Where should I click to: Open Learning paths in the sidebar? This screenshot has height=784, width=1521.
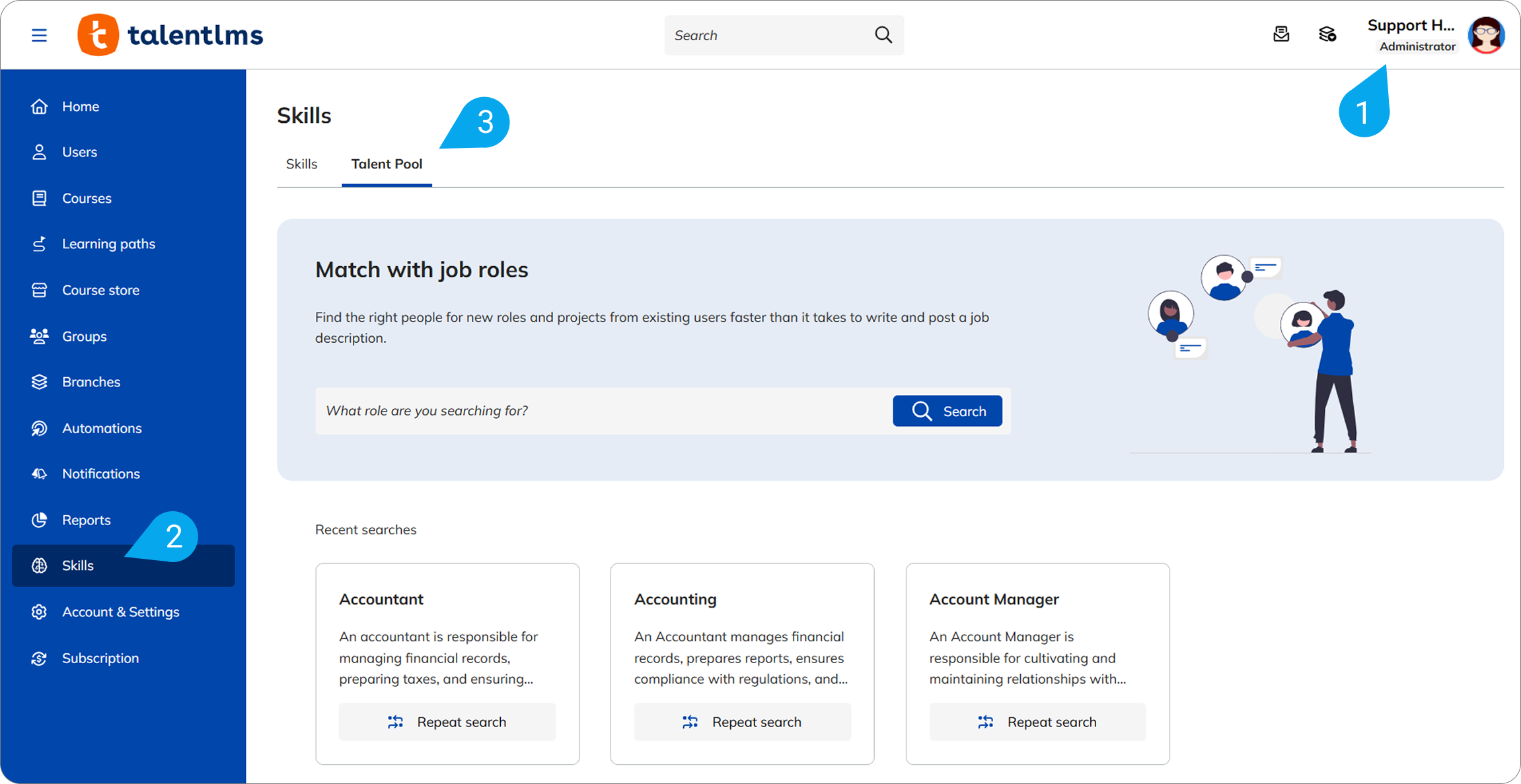coord(108,244)
